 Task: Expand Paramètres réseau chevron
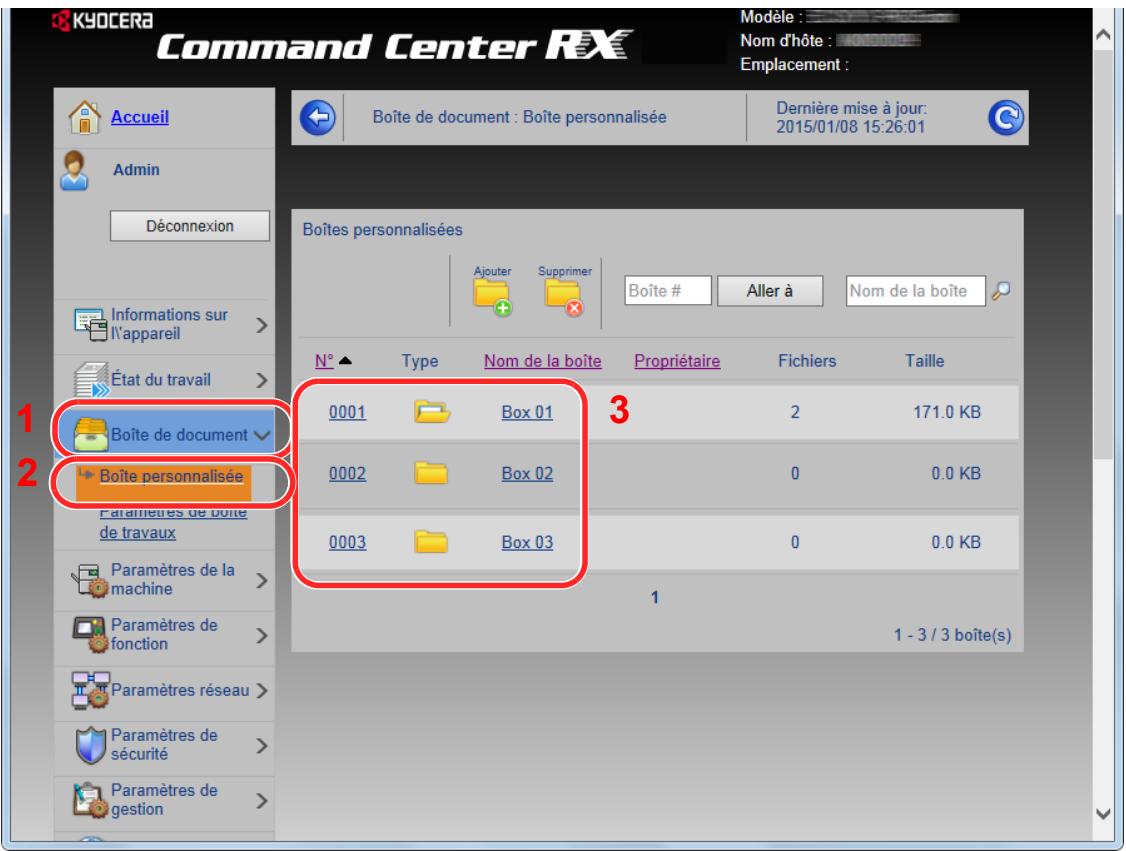(x=261, y=691)
